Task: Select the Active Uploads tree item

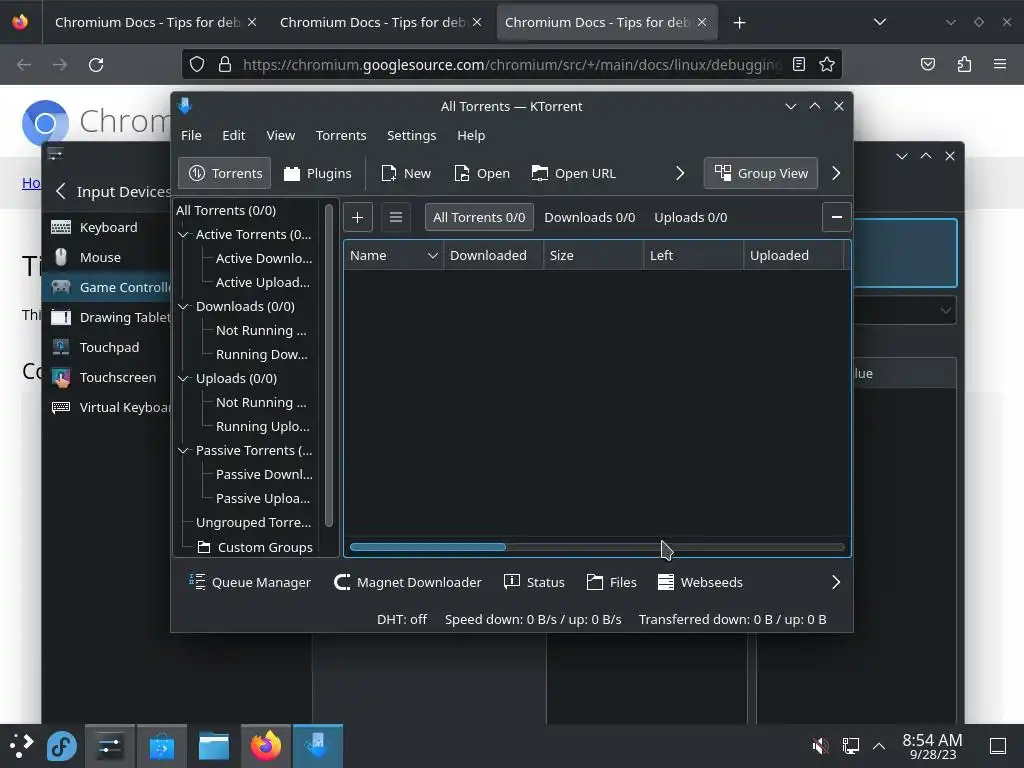Action: click(263, 283)
